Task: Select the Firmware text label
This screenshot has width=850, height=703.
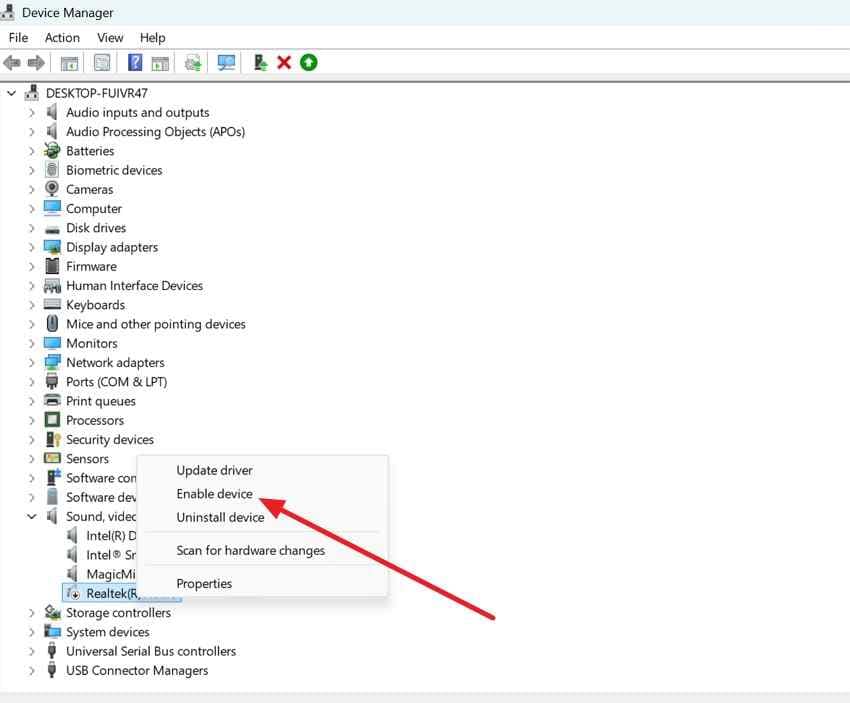Action: (x=91, y=266)
